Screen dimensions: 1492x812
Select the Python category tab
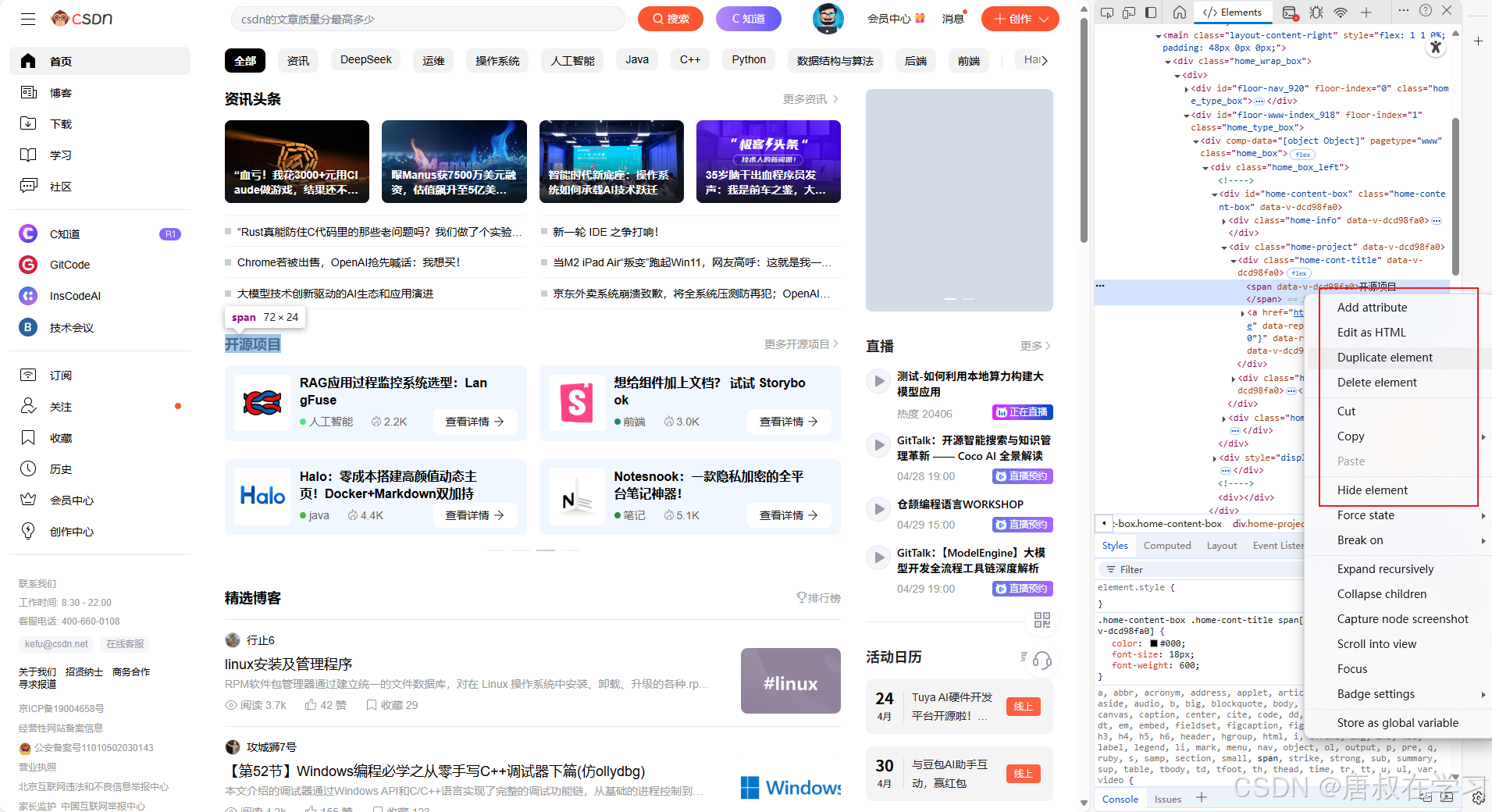pos(749,59)
